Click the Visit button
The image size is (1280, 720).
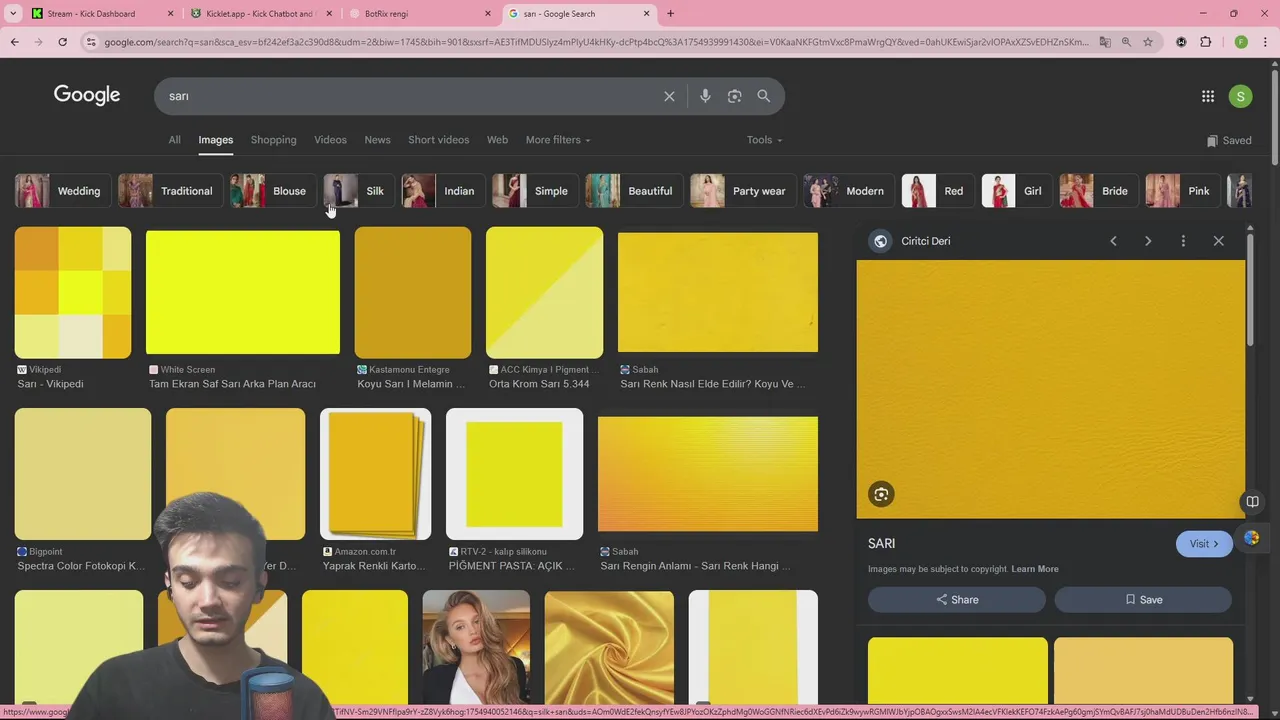[x=1204, y=544]
